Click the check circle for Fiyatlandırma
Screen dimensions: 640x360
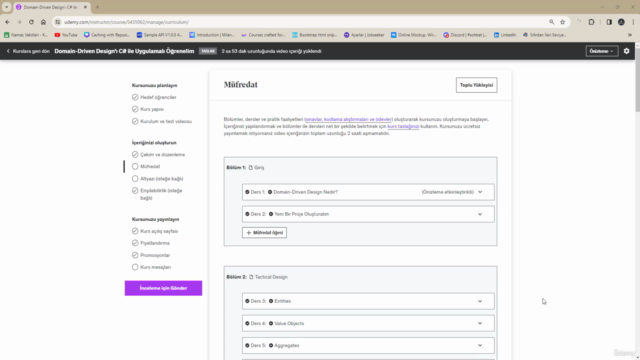point(135,243)
